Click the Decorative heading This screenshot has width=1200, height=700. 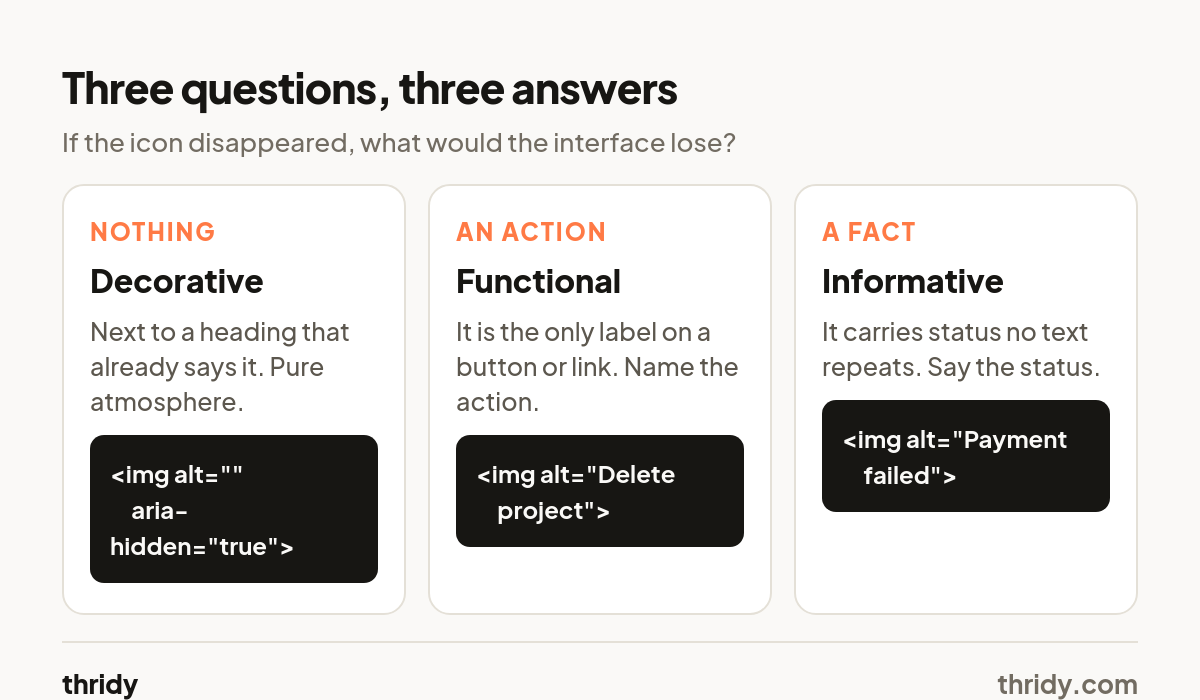coord(176,282)
